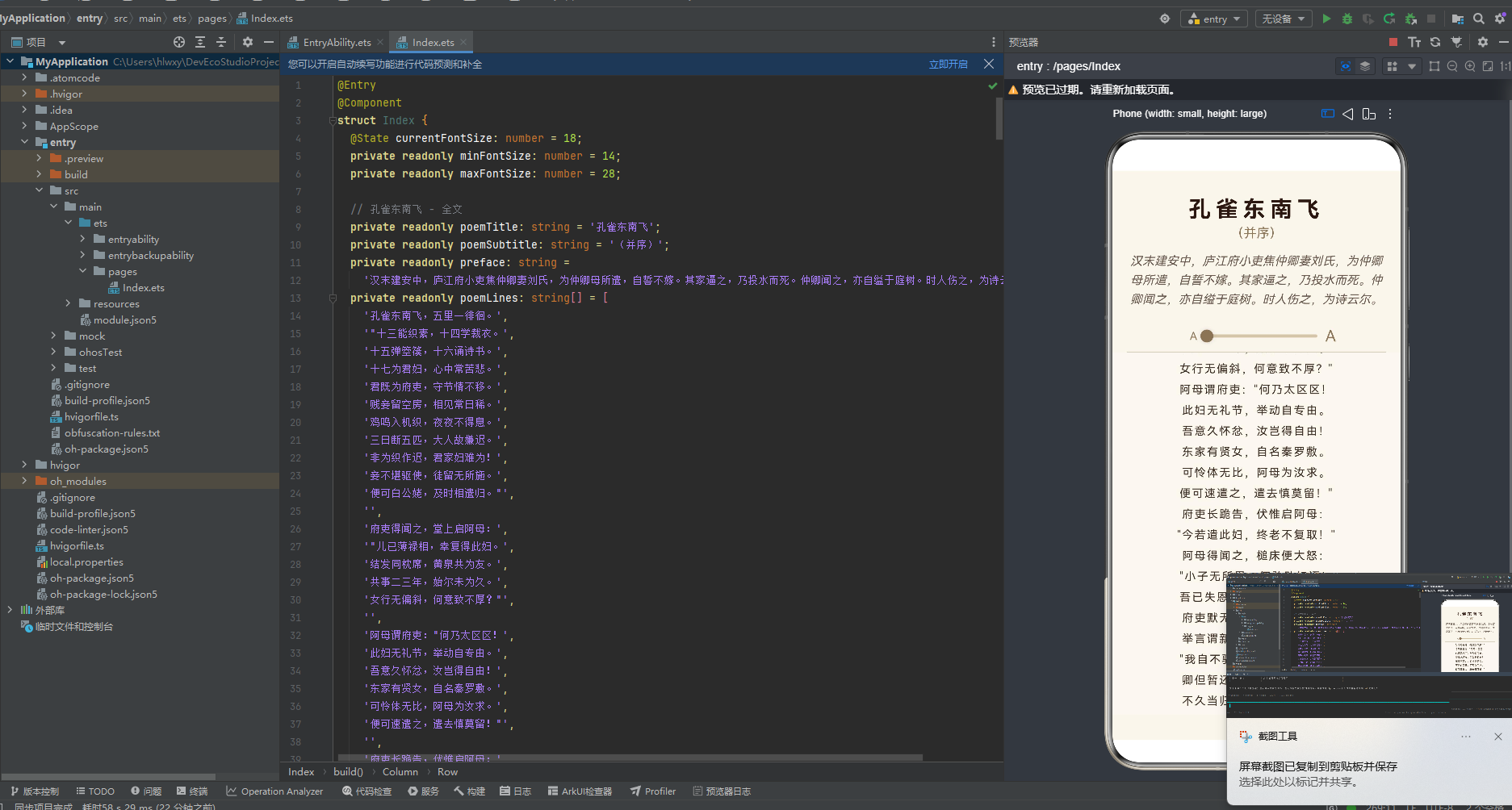Viewport: 1512px width, 810px height.
Task: Open the TODO tool window
Action: [95, 791]
